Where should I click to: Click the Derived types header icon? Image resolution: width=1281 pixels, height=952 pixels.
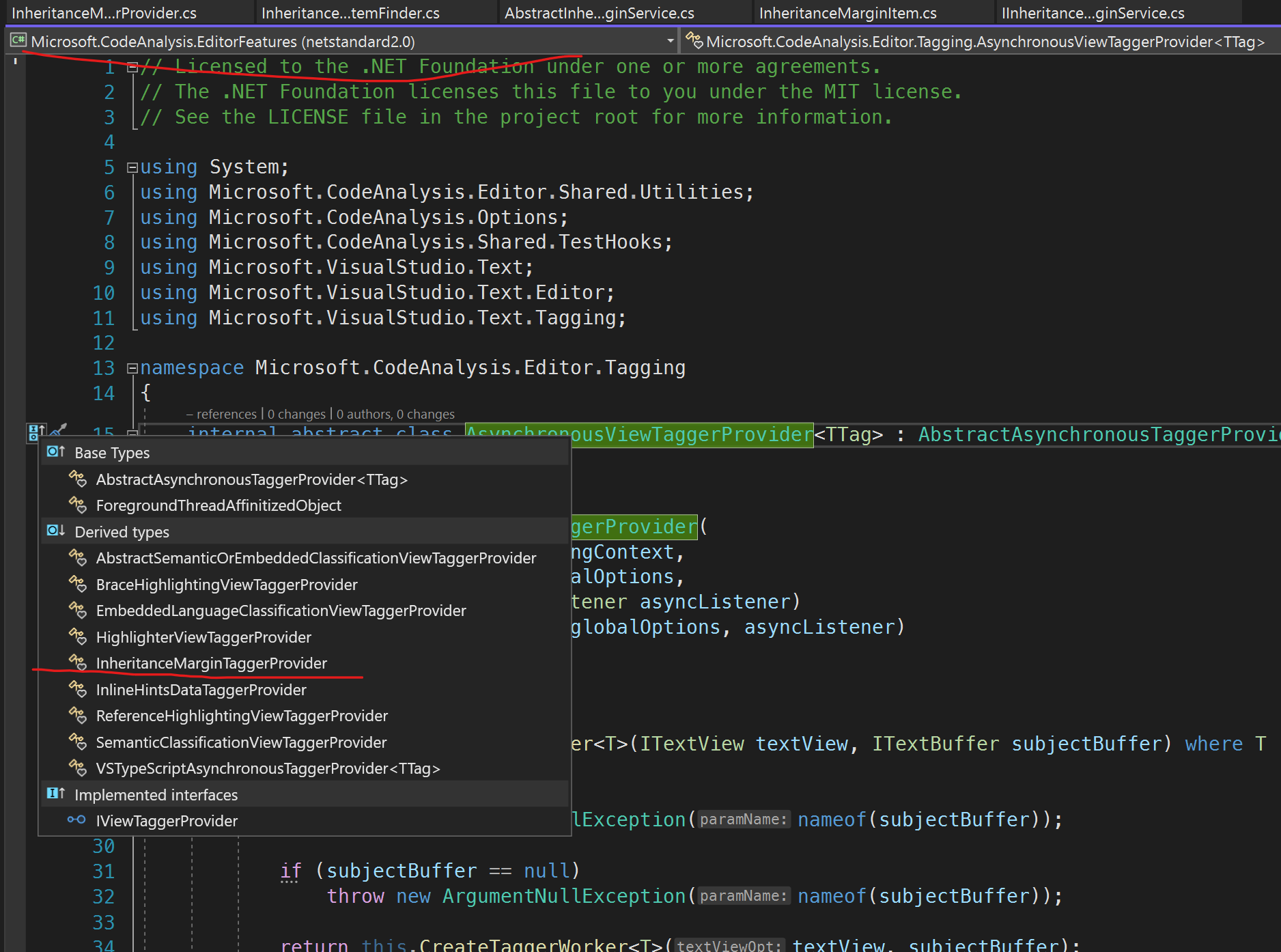point(55,531)
